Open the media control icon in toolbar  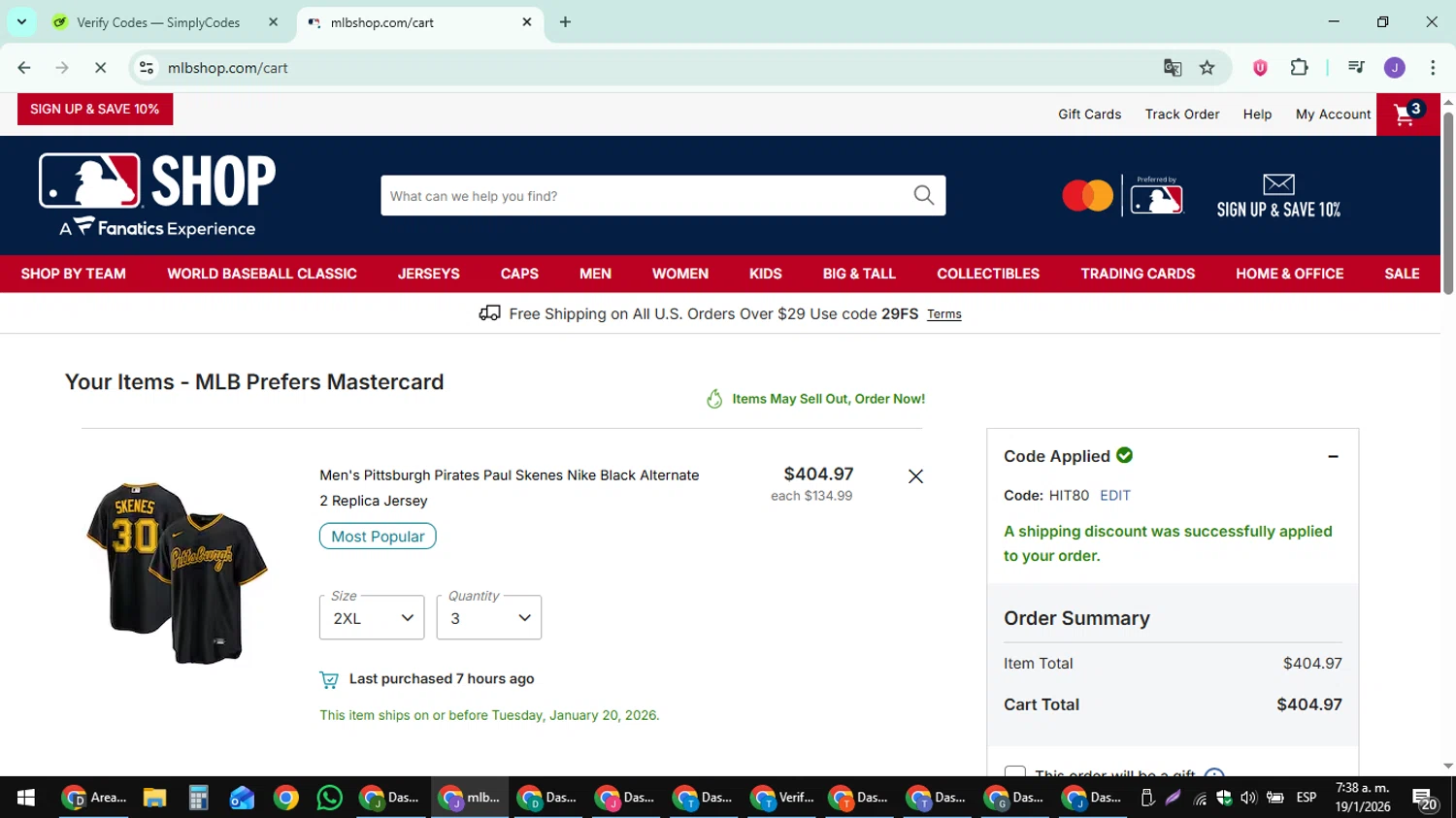(x=1356, y=68)
